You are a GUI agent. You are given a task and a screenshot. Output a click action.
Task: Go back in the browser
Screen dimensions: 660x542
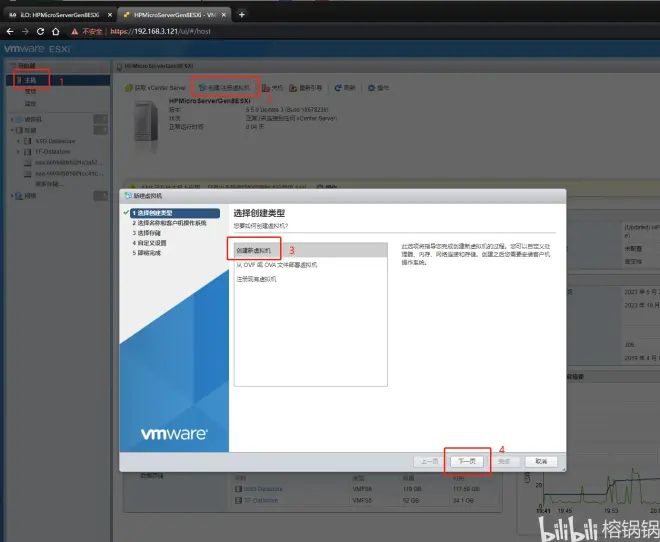point(10,31)
